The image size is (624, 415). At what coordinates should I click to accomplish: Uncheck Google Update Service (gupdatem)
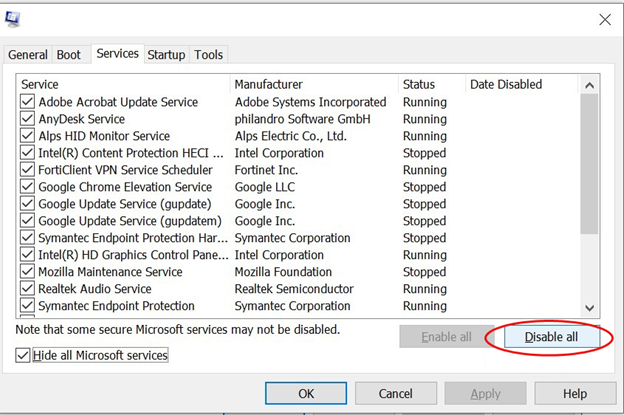(27, 221)
